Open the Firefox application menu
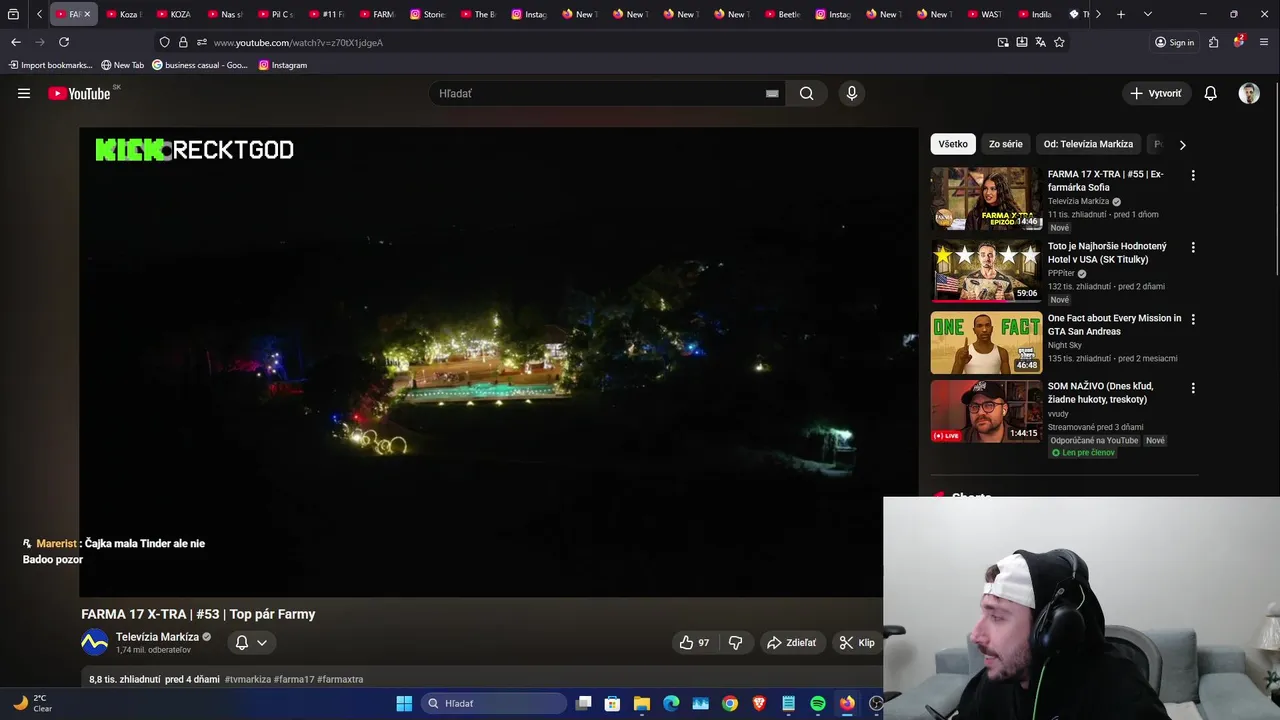 tap(1264, 42)
